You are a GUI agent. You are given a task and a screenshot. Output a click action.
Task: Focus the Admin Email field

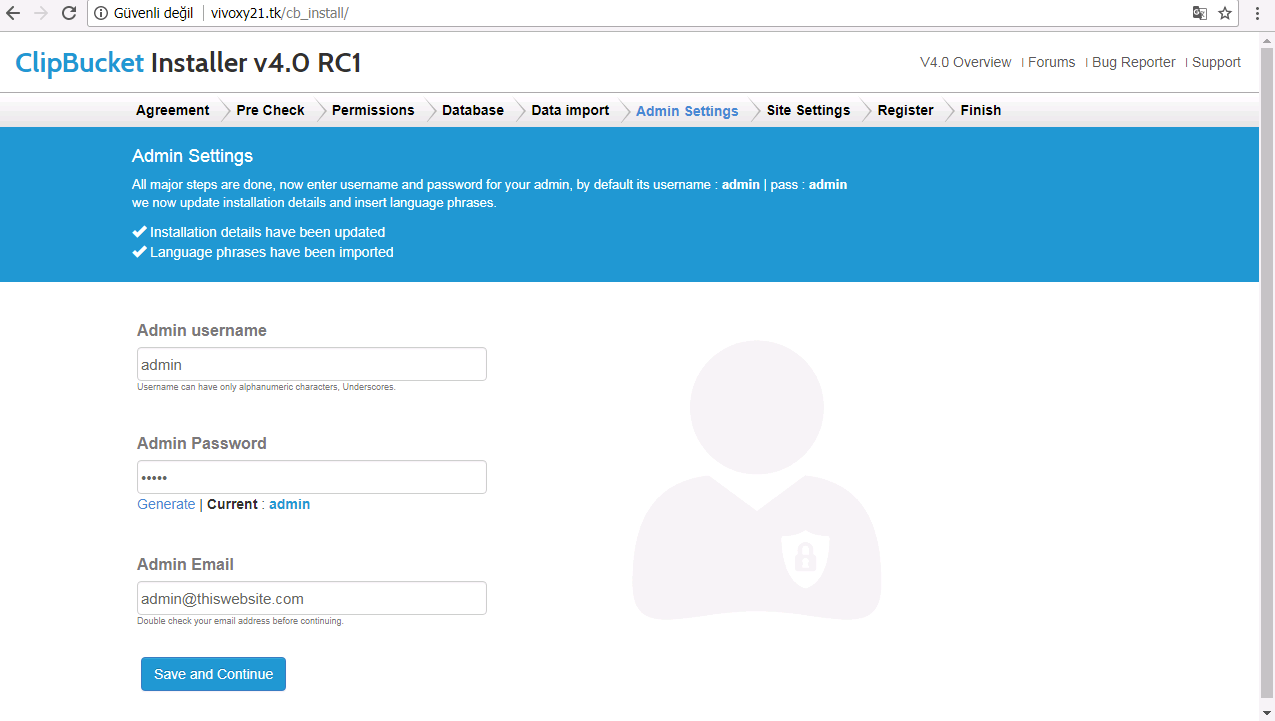coord(312,598)
